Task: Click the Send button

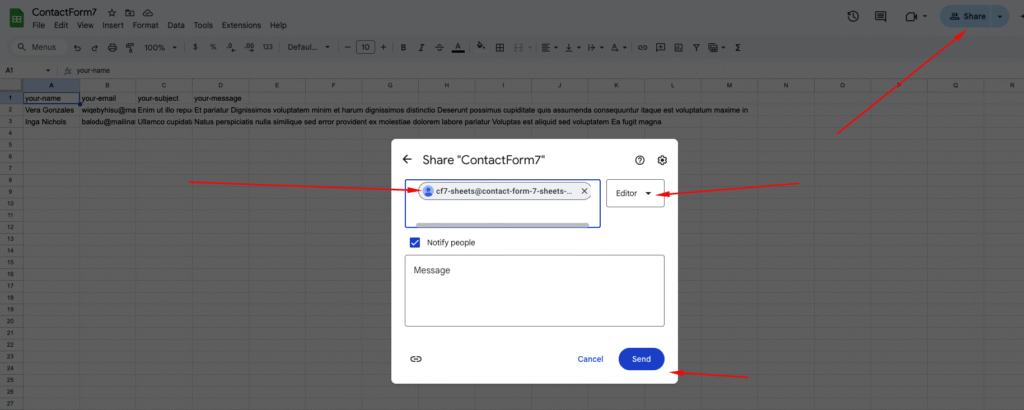Action: (x=641, y=359)
